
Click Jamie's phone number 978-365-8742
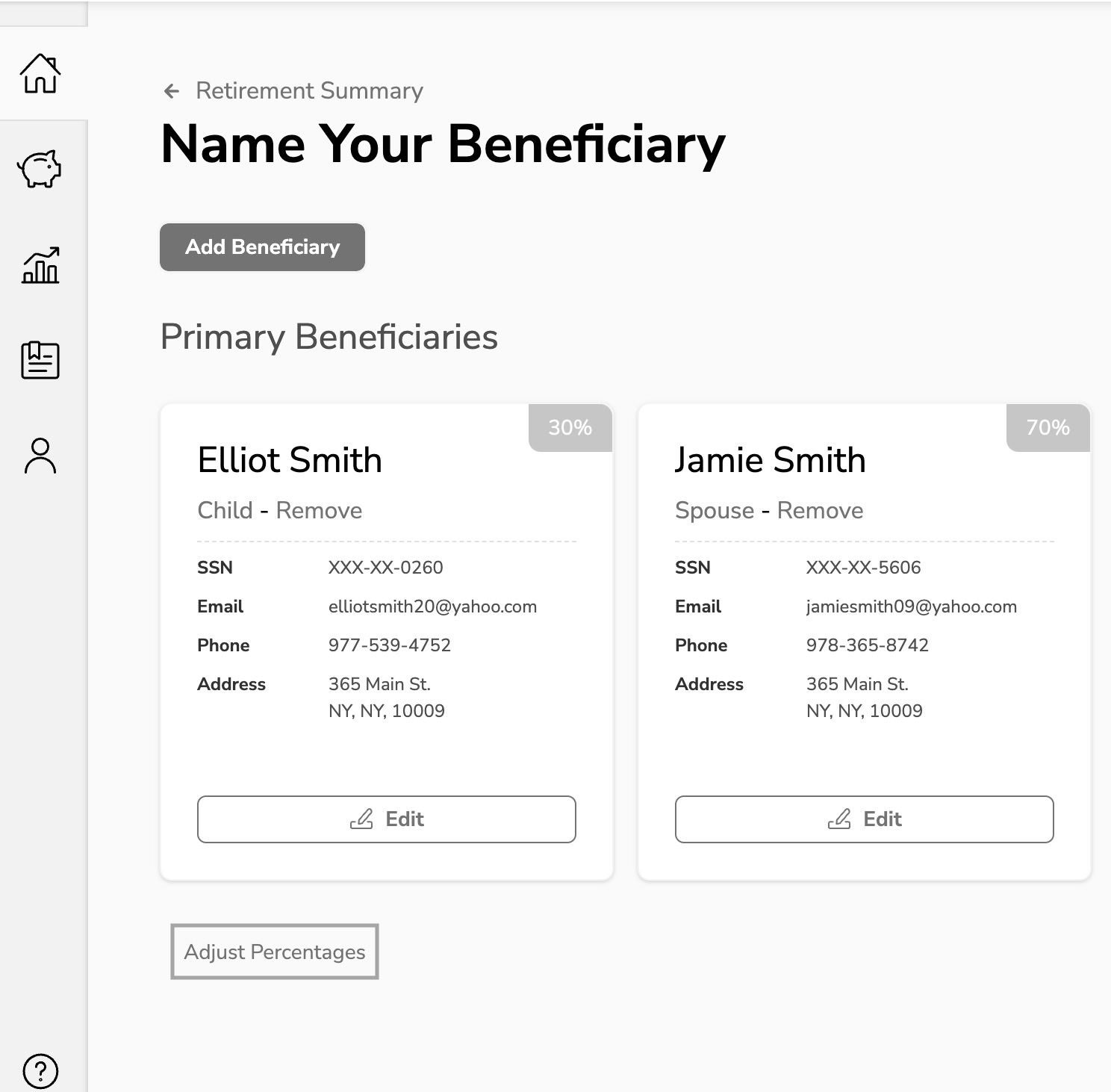867,645
